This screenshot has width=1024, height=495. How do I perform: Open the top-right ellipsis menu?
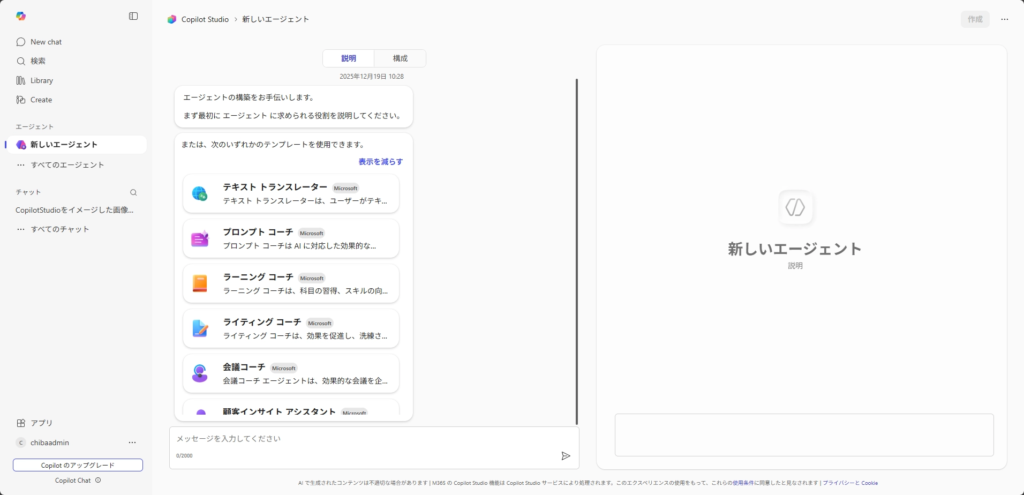(x=1004, y=19)
